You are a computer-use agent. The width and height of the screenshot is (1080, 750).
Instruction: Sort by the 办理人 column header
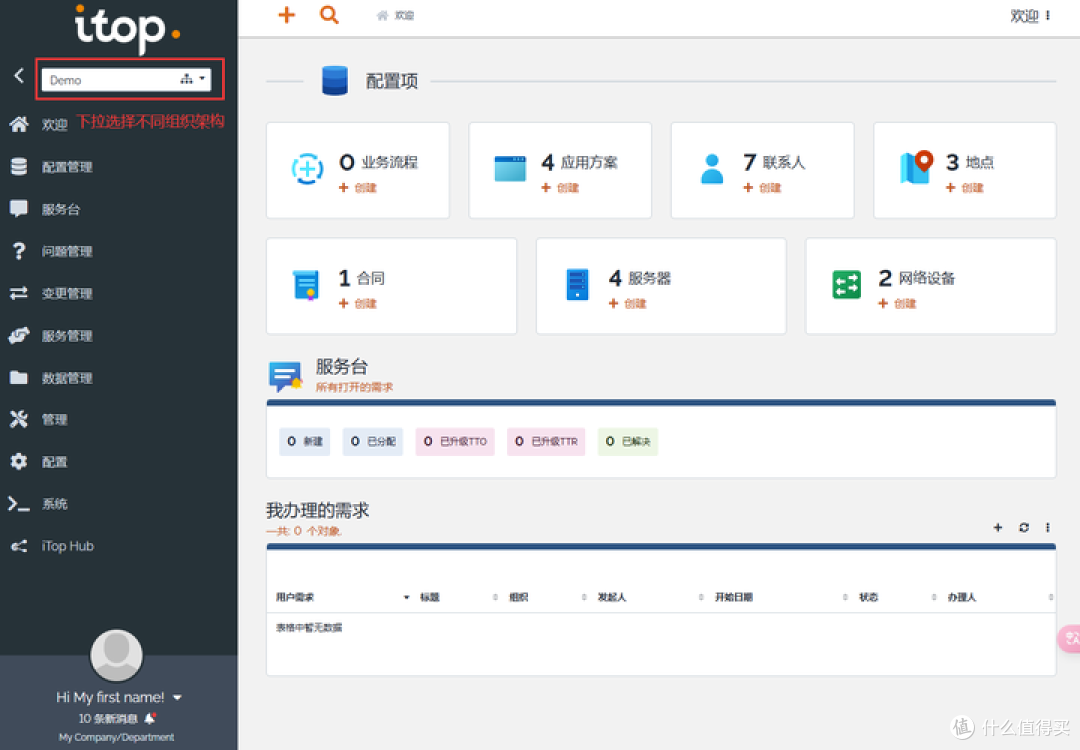[x=962, y=597]
